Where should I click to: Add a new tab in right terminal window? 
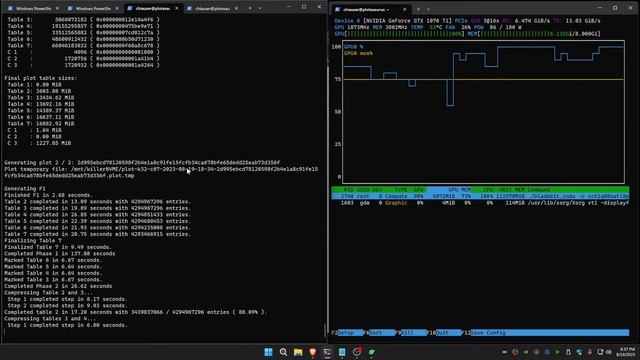[x=418, y=9]
